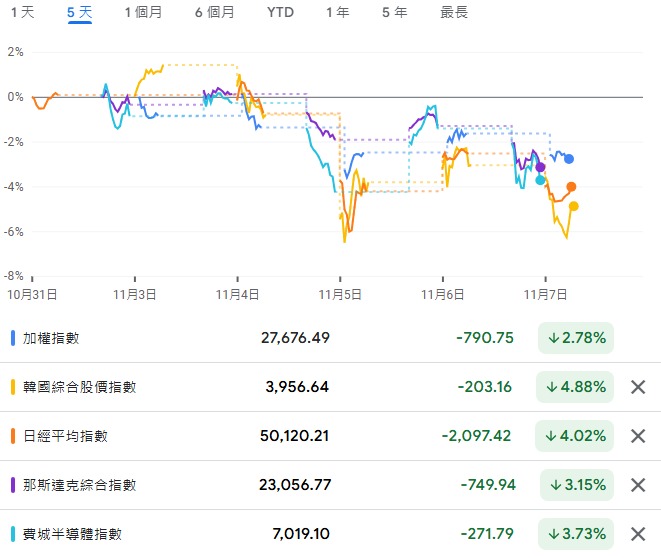Click the orange 日經平均指數 endpoint dot
Image resolution: width=661 pixels, height=558 pixels.
click(571, 187)
